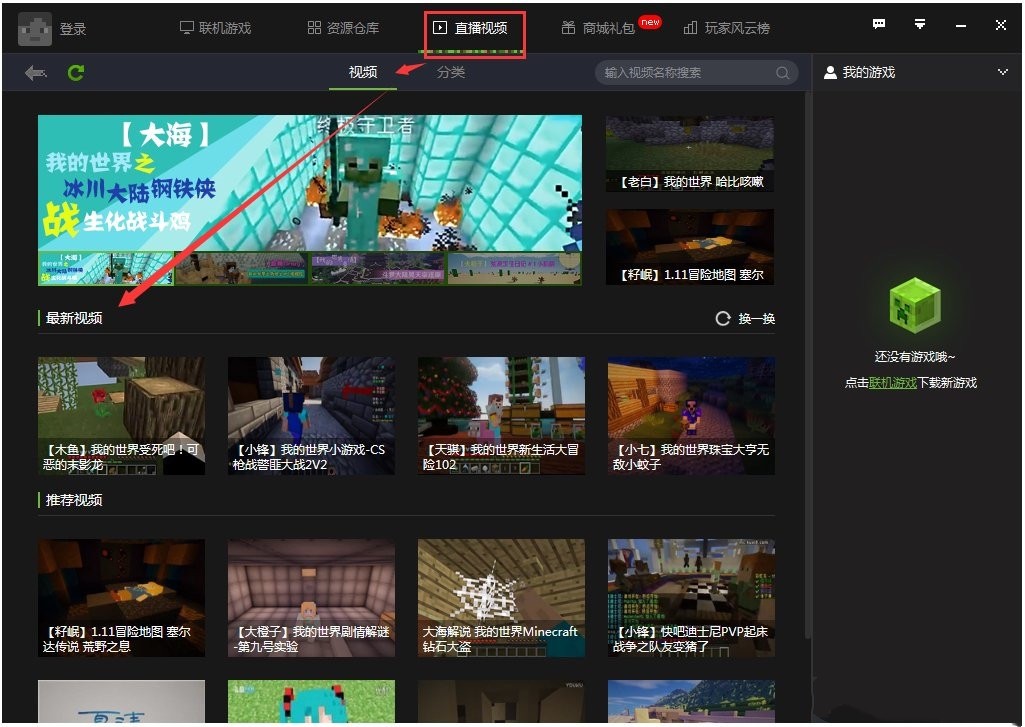Switch to the 分类 tab

pos(451,72)
